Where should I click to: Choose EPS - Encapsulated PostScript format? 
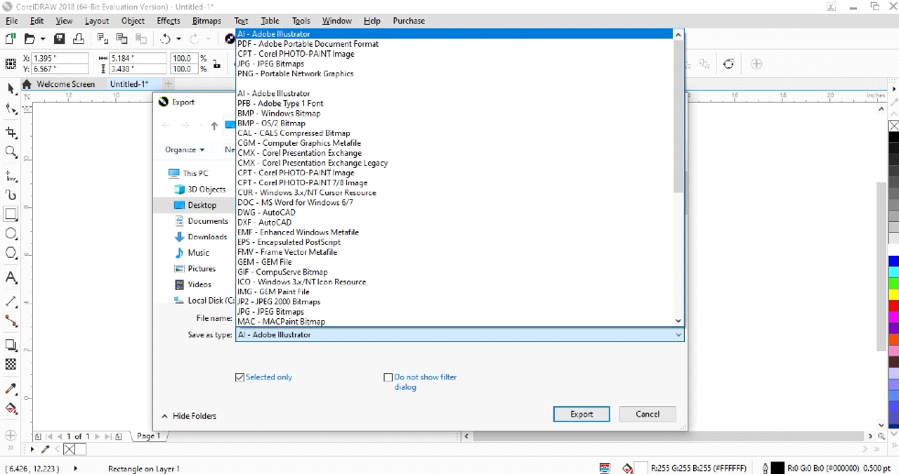454,242
